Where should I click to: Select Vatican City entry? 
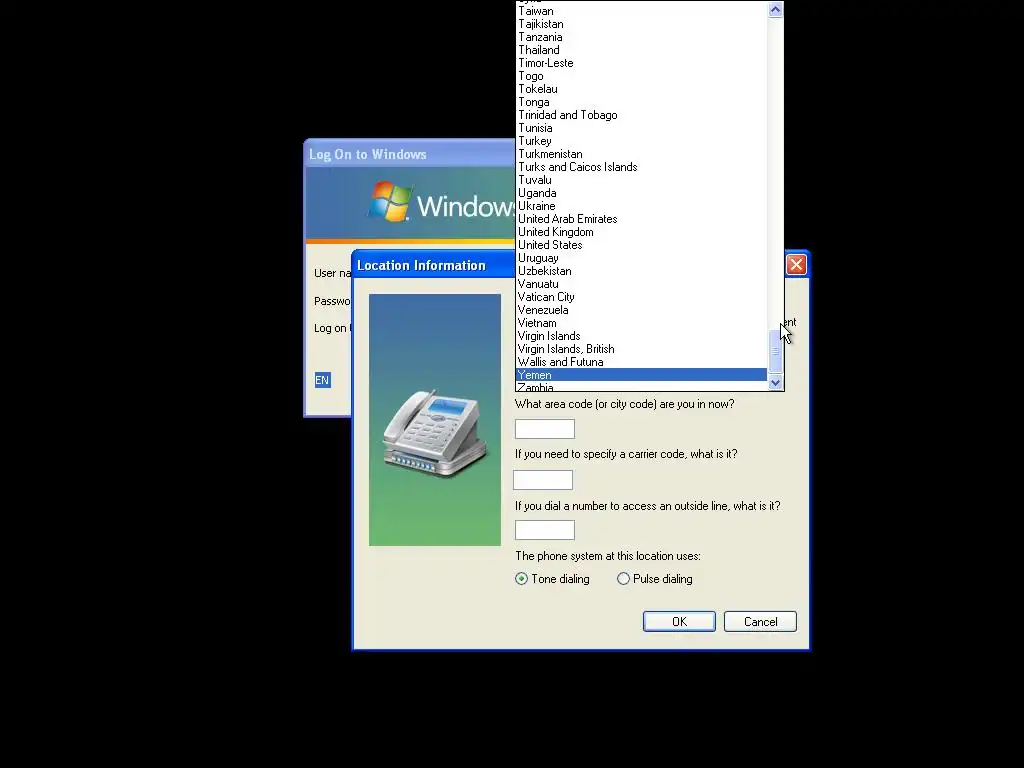pyautogui.click(x=641, y=297)
